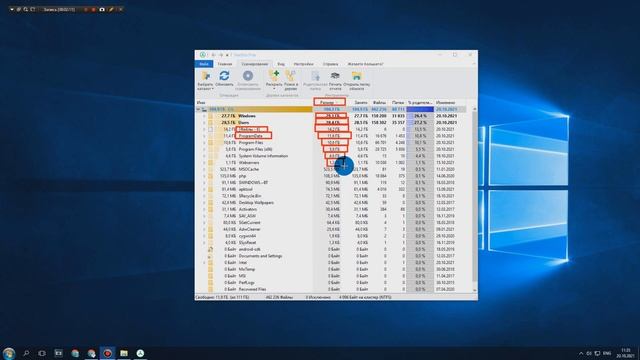Screen dimensions: 640x360
Task: Select the Desktop Wallpapers row
Action: tap(331, 202)
